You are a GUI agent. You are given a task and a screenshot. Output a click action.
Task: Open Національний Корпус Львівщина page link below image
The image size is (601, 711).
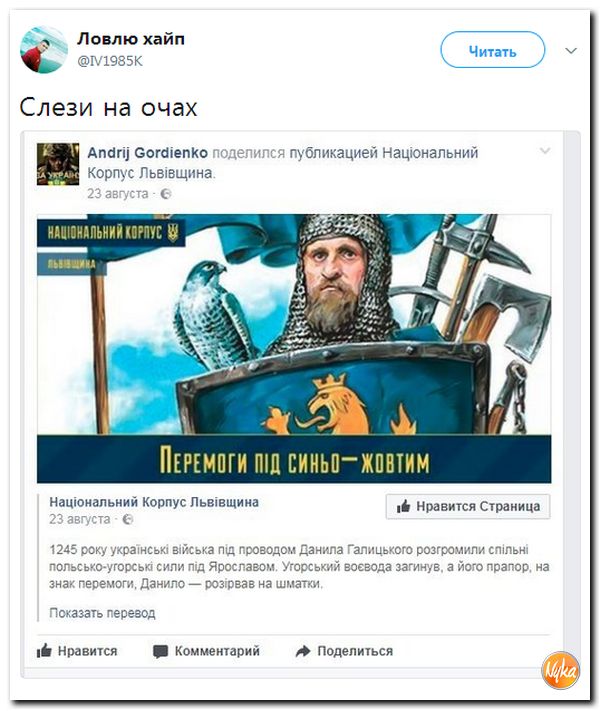pos(154,502)
